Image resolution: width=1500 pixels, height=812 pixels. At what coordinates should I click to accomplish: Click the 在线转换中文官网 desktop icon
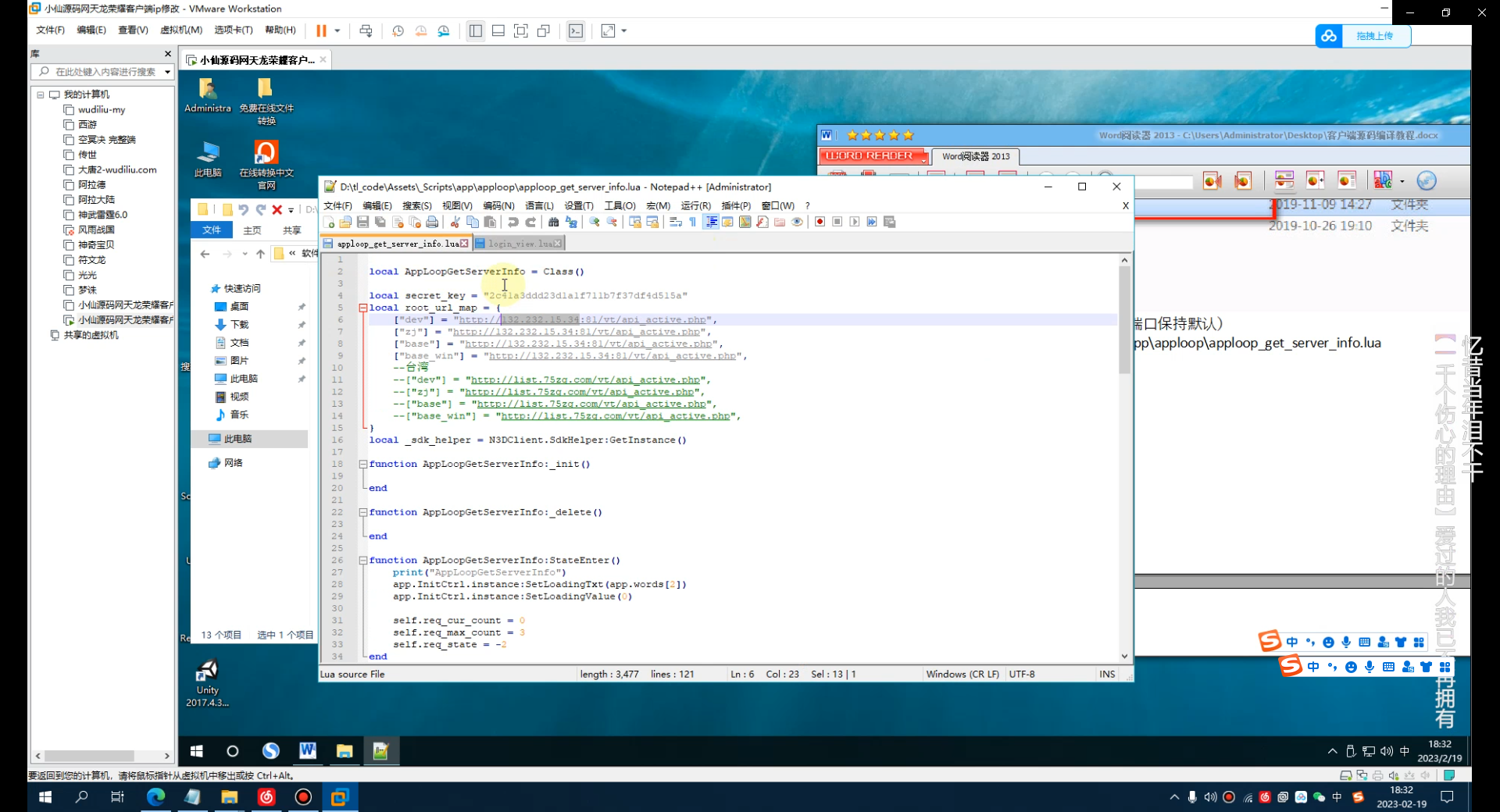[x=266, y=165]
